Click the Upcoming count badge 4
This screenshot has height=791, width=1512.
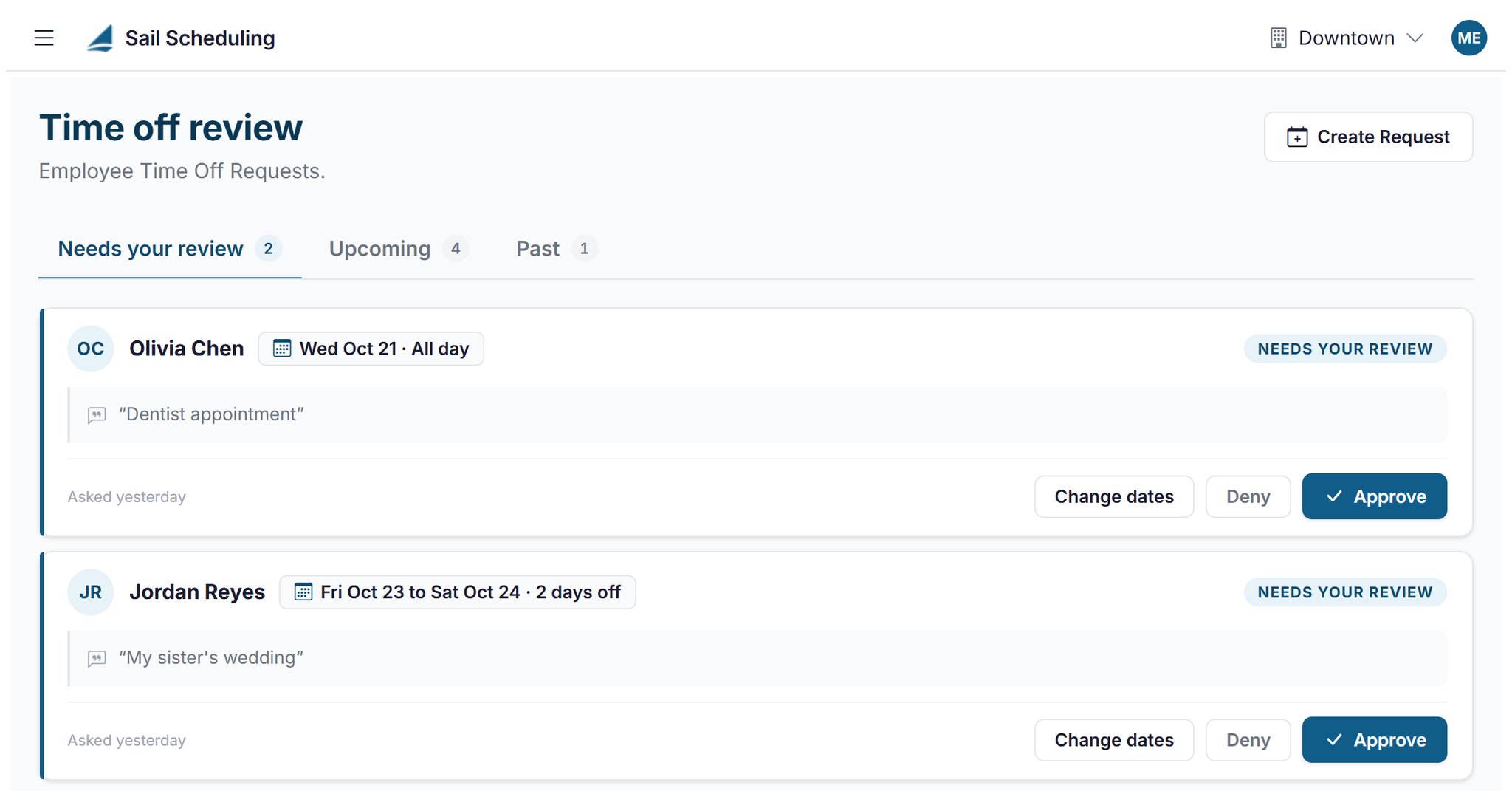point(456,249)
